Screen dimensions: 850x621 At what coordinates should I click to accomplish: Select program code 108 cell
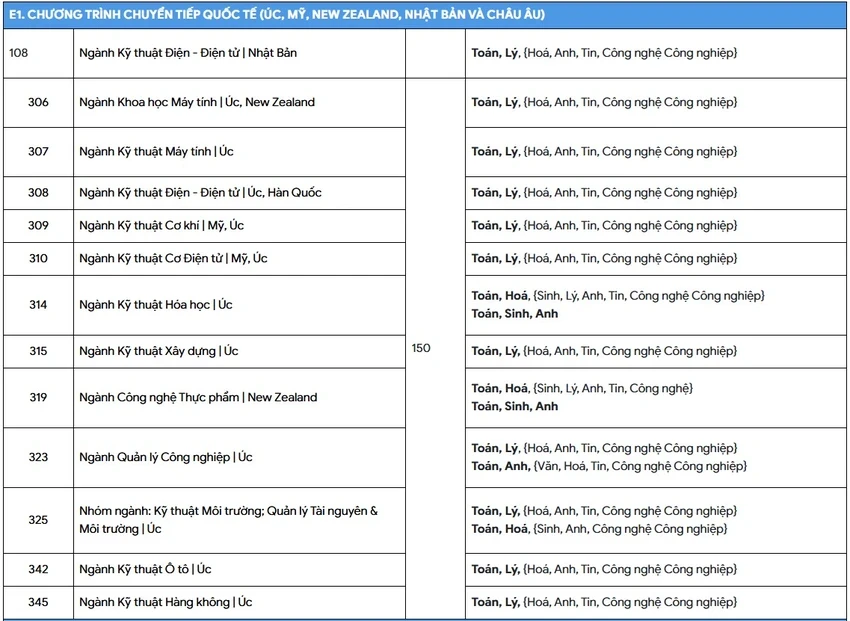[19, 53]
